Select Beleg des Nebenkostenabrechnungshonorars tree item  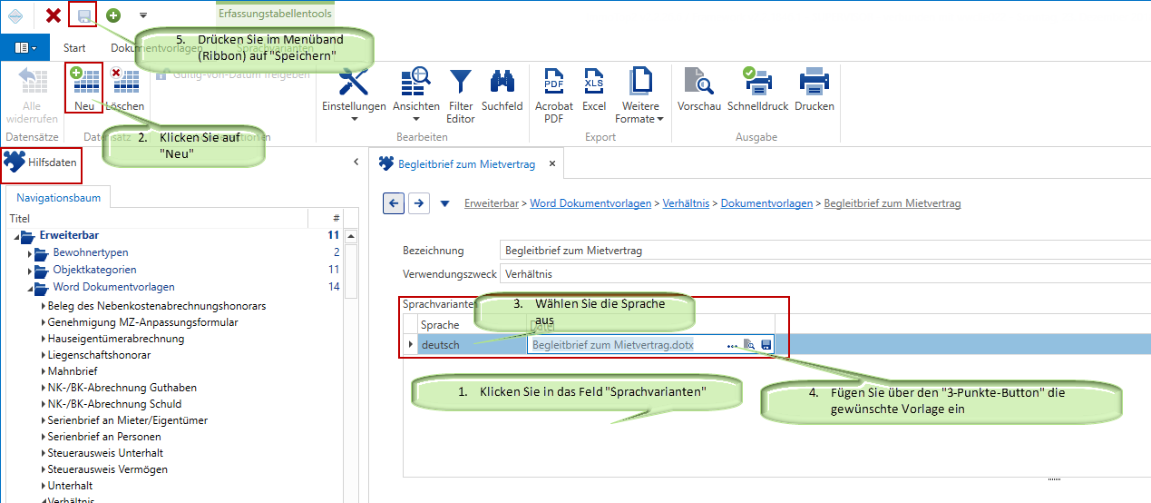tap(156, 305)
